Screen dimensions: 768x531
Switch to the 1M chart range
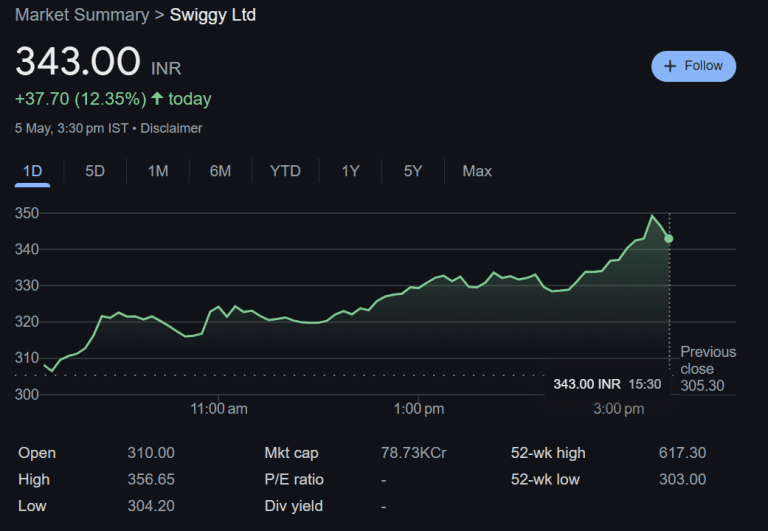click(158, 171)
